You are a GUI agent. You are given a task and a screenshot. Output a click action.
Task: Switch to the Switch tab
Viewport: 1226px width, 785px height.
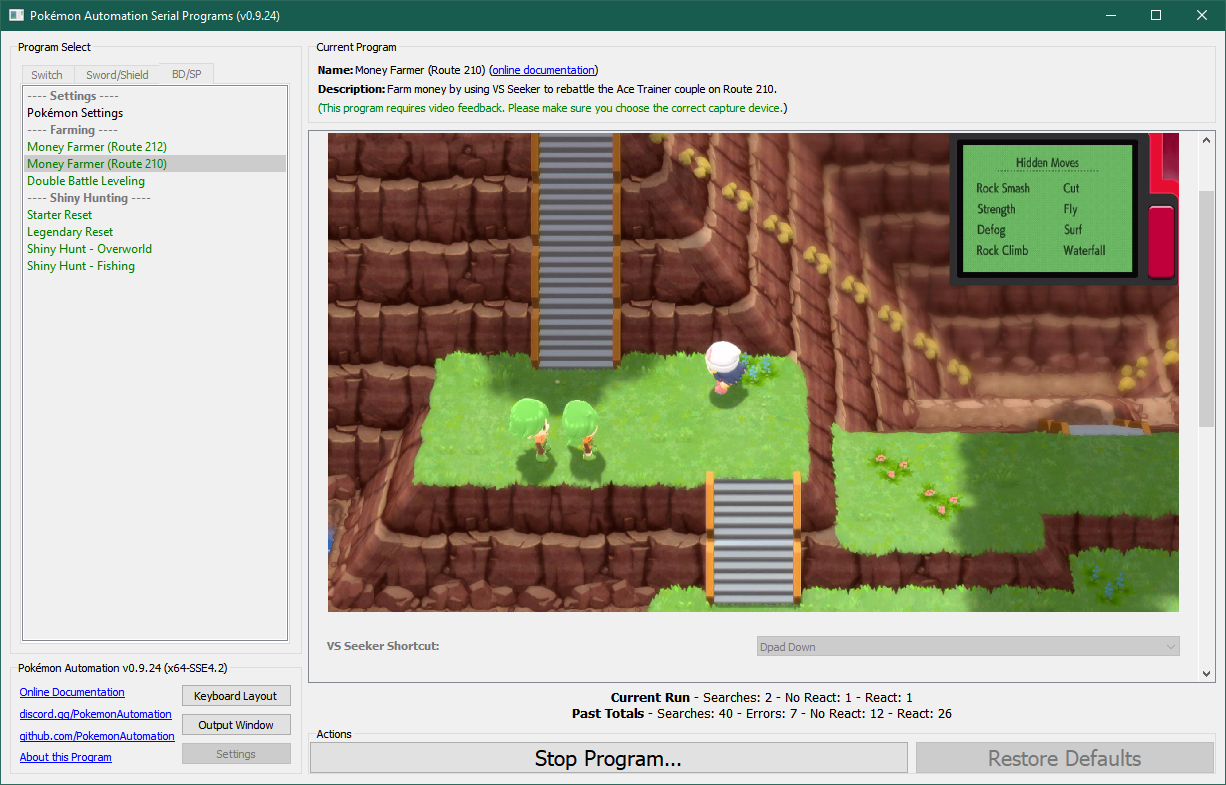coord(47,75)
